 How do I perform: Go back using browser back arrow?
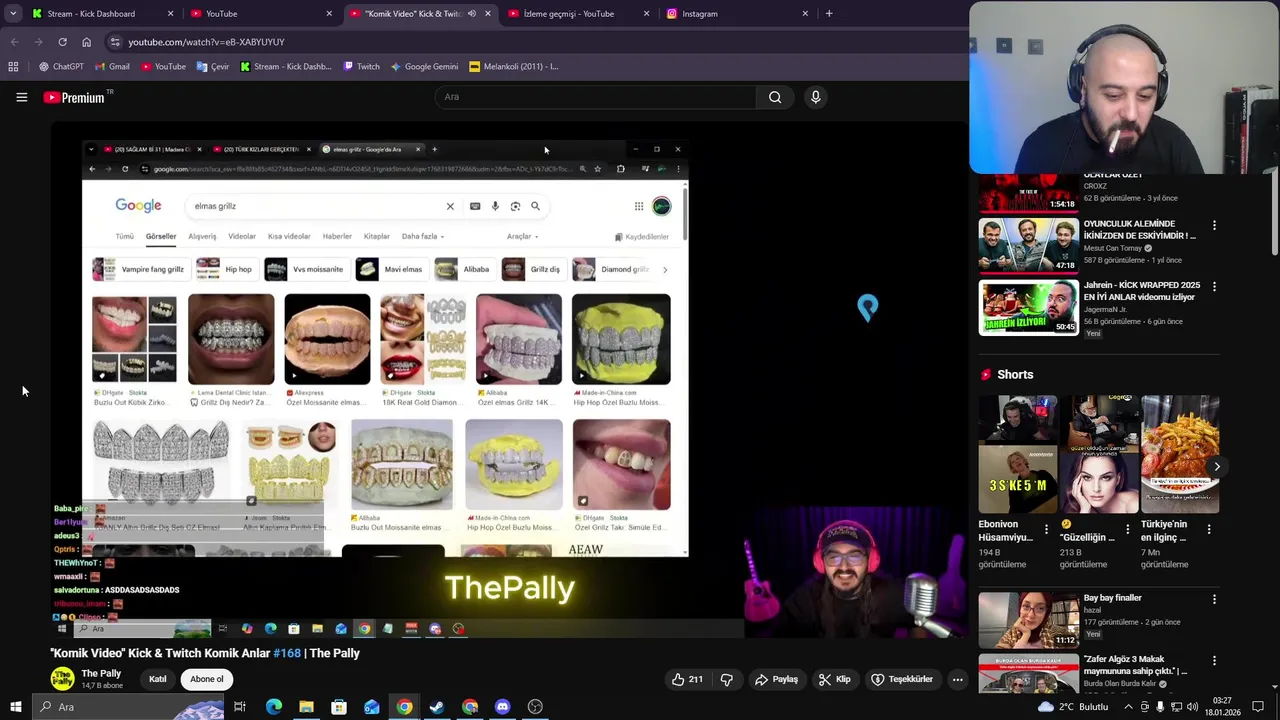coord(14,42)
